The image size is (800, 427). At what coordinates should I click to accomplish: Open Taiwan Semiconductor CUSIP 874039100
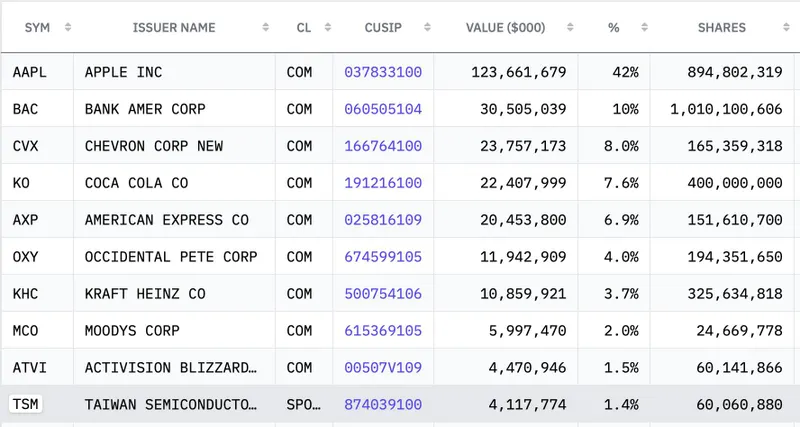tap(383, 405)
